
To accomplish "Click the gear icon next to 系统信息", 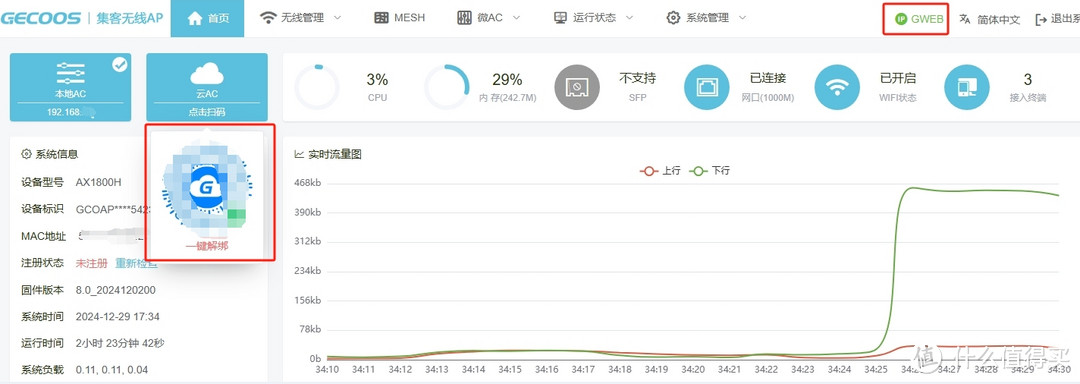I will (26, 154).
